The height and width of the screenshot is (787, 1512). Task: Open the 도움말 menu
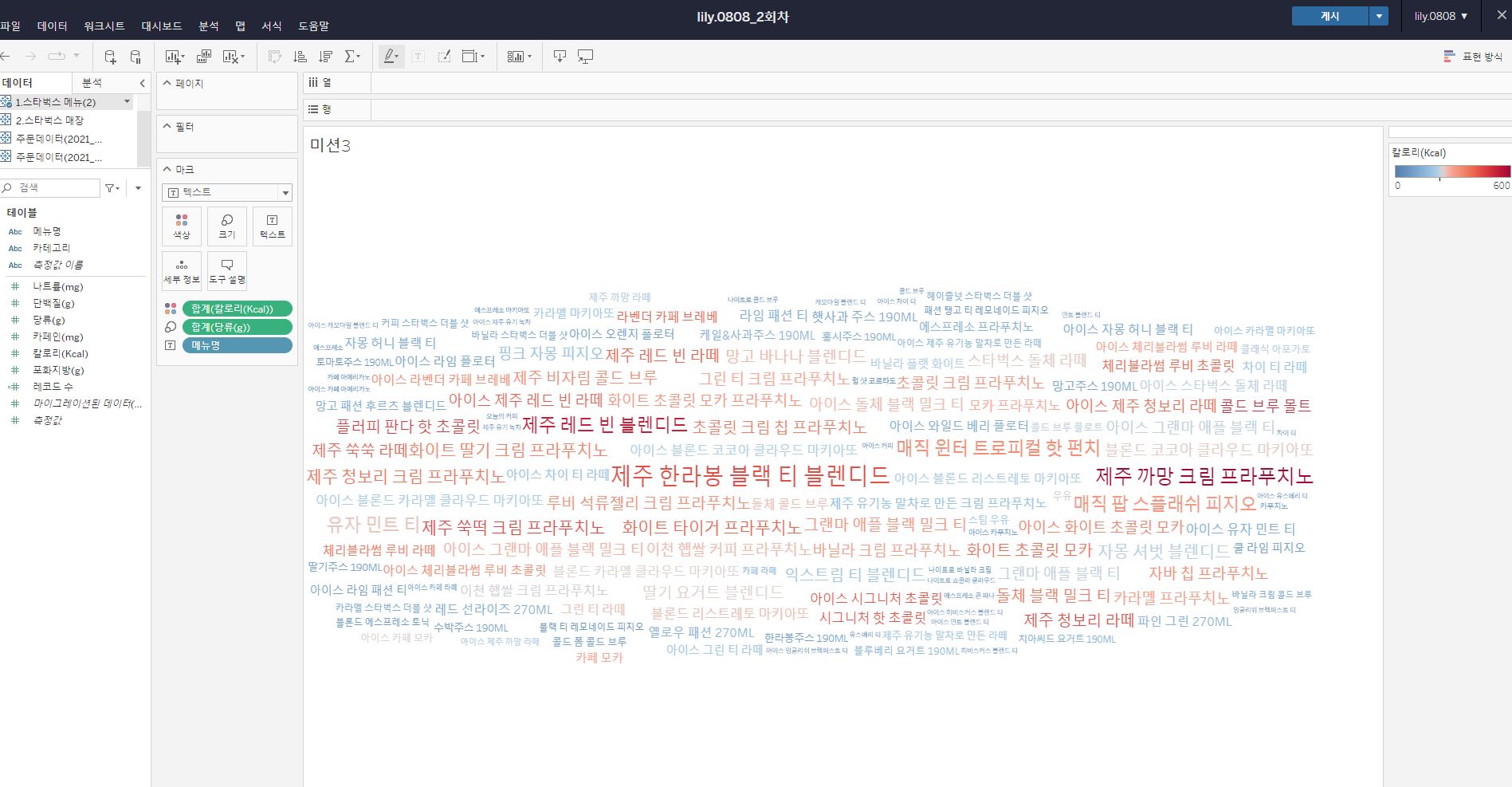313,26
